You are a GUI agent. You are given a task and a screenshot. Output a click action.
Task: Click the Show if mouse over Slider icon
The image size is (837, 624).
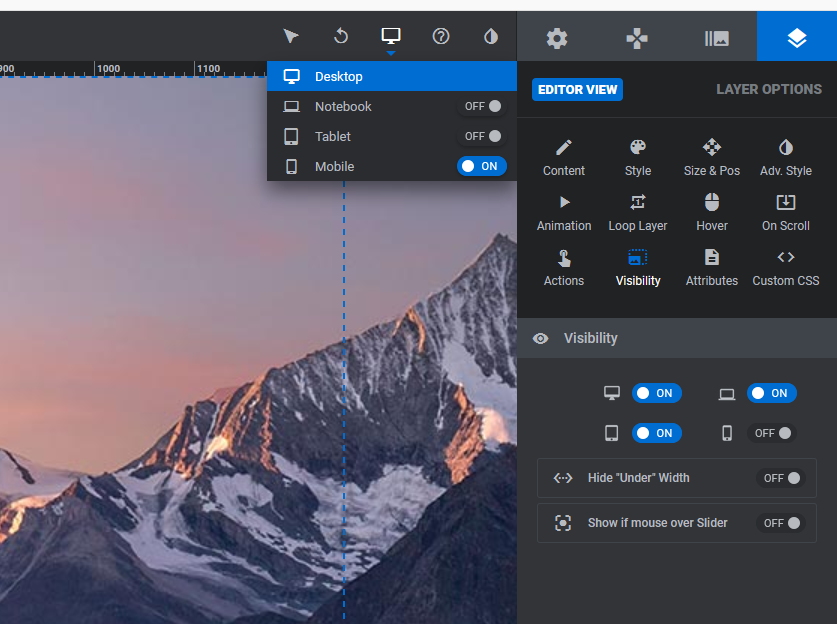pyautogui.click(x=563, y=523)
